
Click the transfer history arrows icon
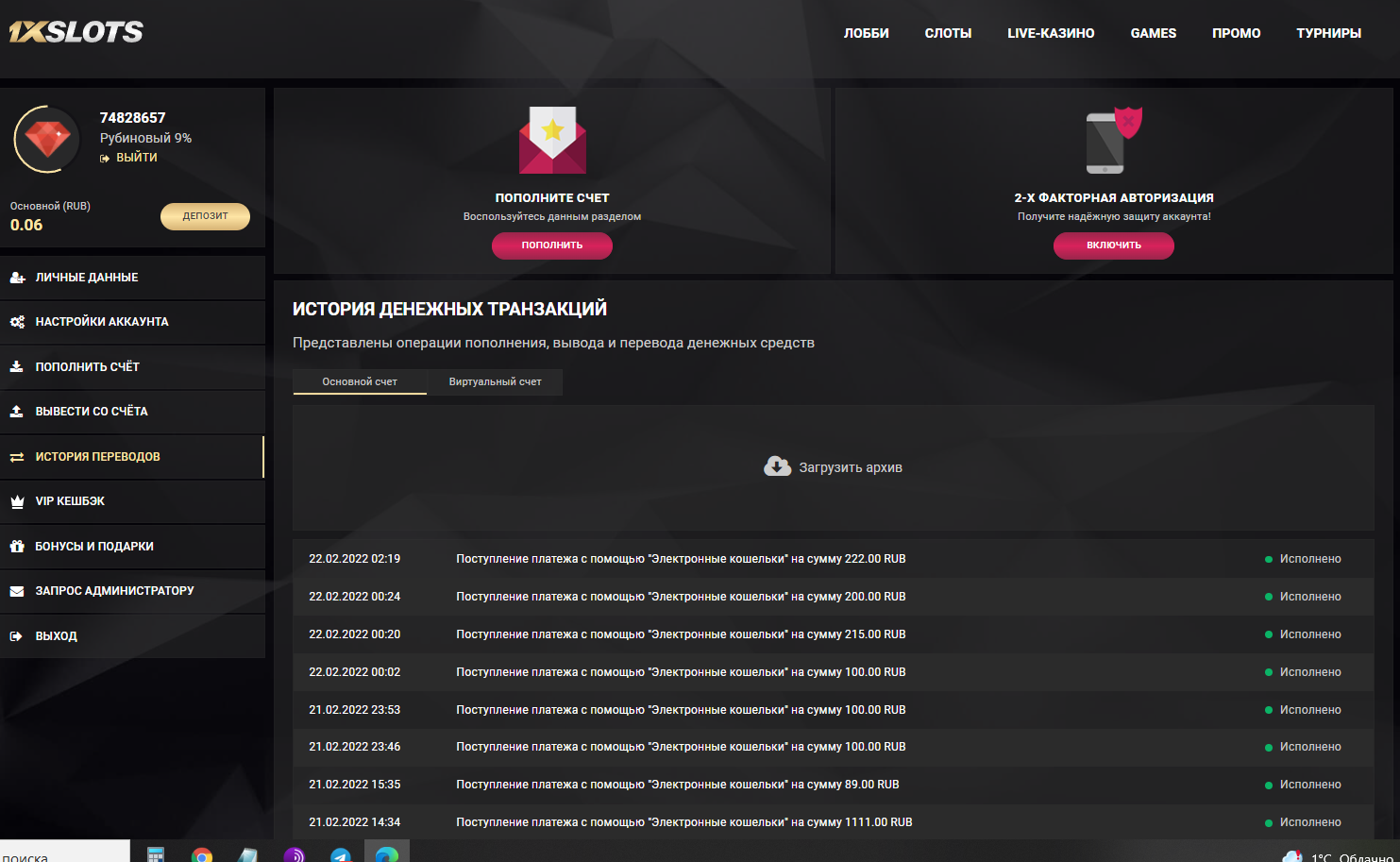click(17, 457)
